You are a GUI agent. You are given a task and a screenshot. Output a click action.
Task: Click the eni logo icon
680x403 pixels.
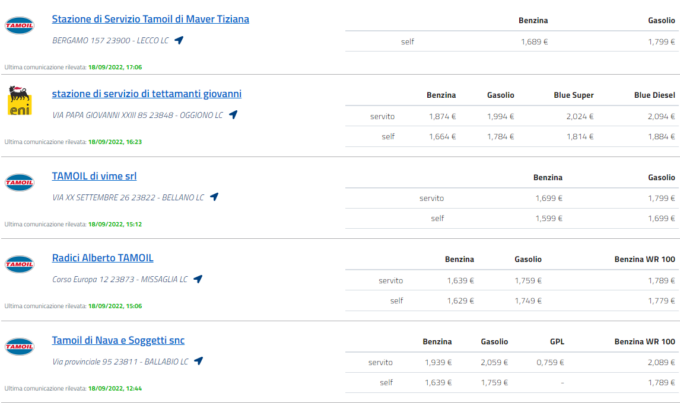(19, 102)
